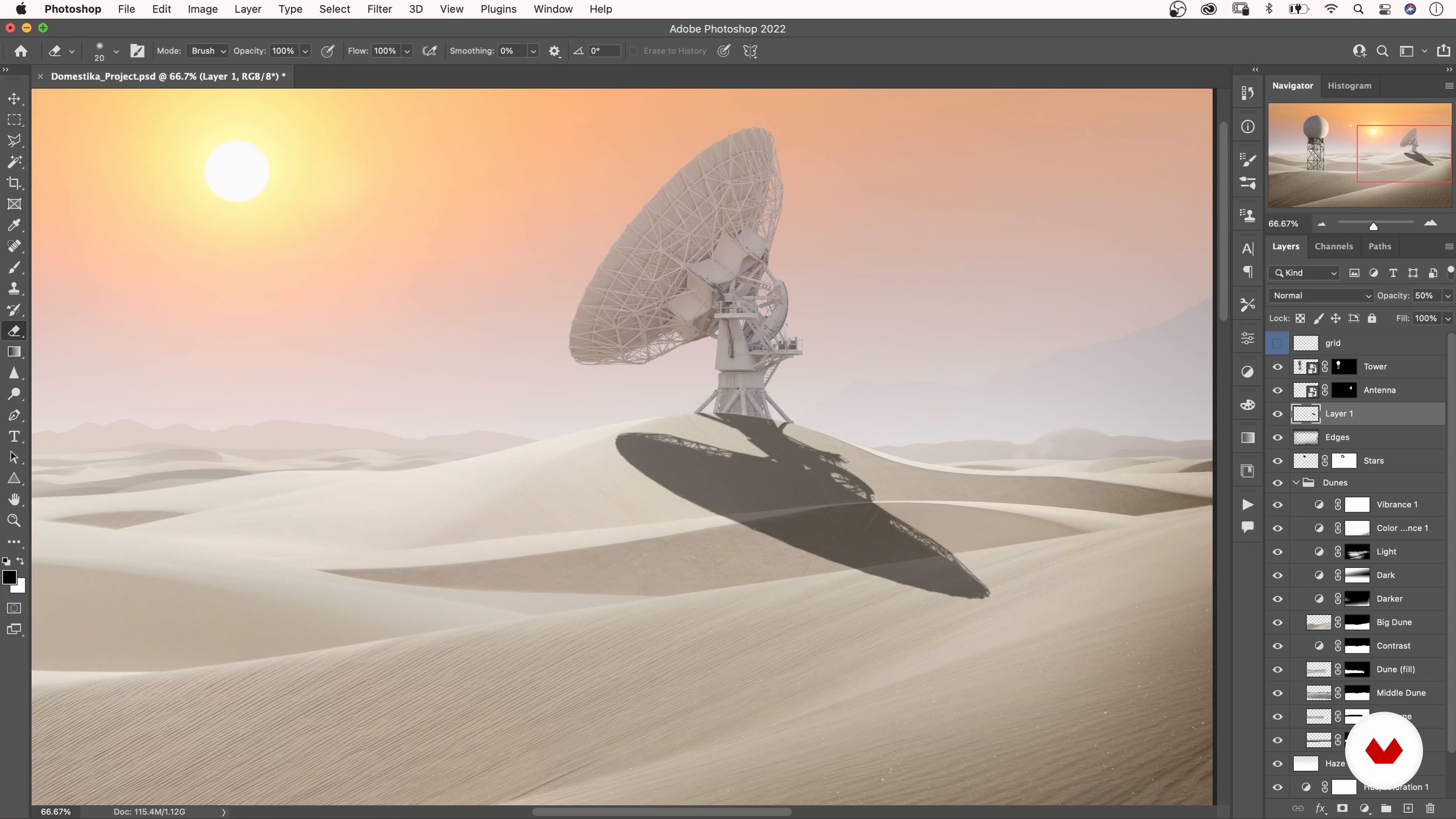Click the foreground color swatch
Viewport: 1456px width, 819px height.
click(9, 577)
